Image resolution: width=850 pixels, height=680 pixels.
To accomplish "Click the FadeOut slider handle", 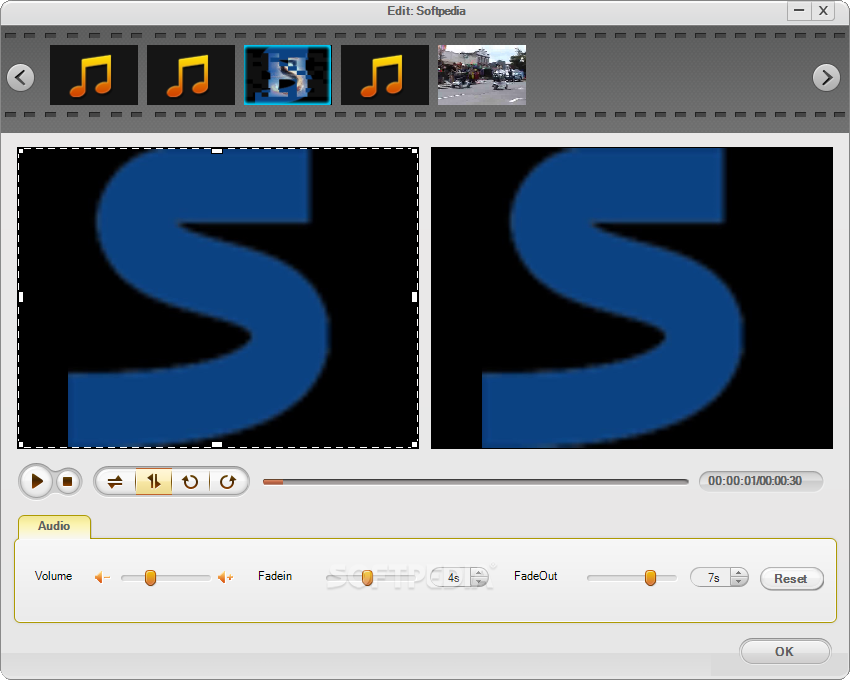I will tap(651, 578).
